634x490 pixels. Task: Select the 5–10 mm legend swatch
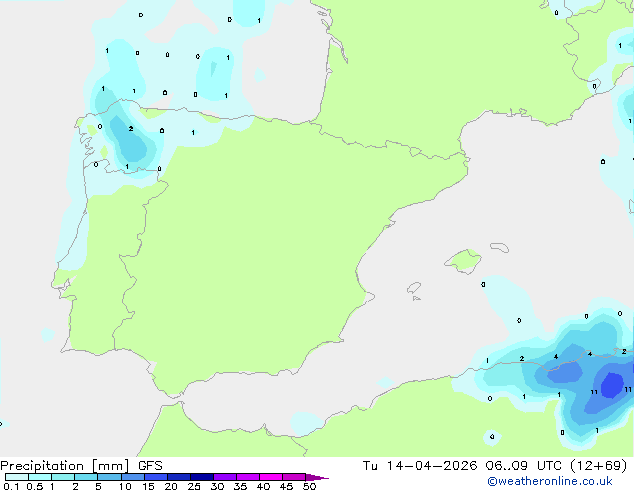109,477
